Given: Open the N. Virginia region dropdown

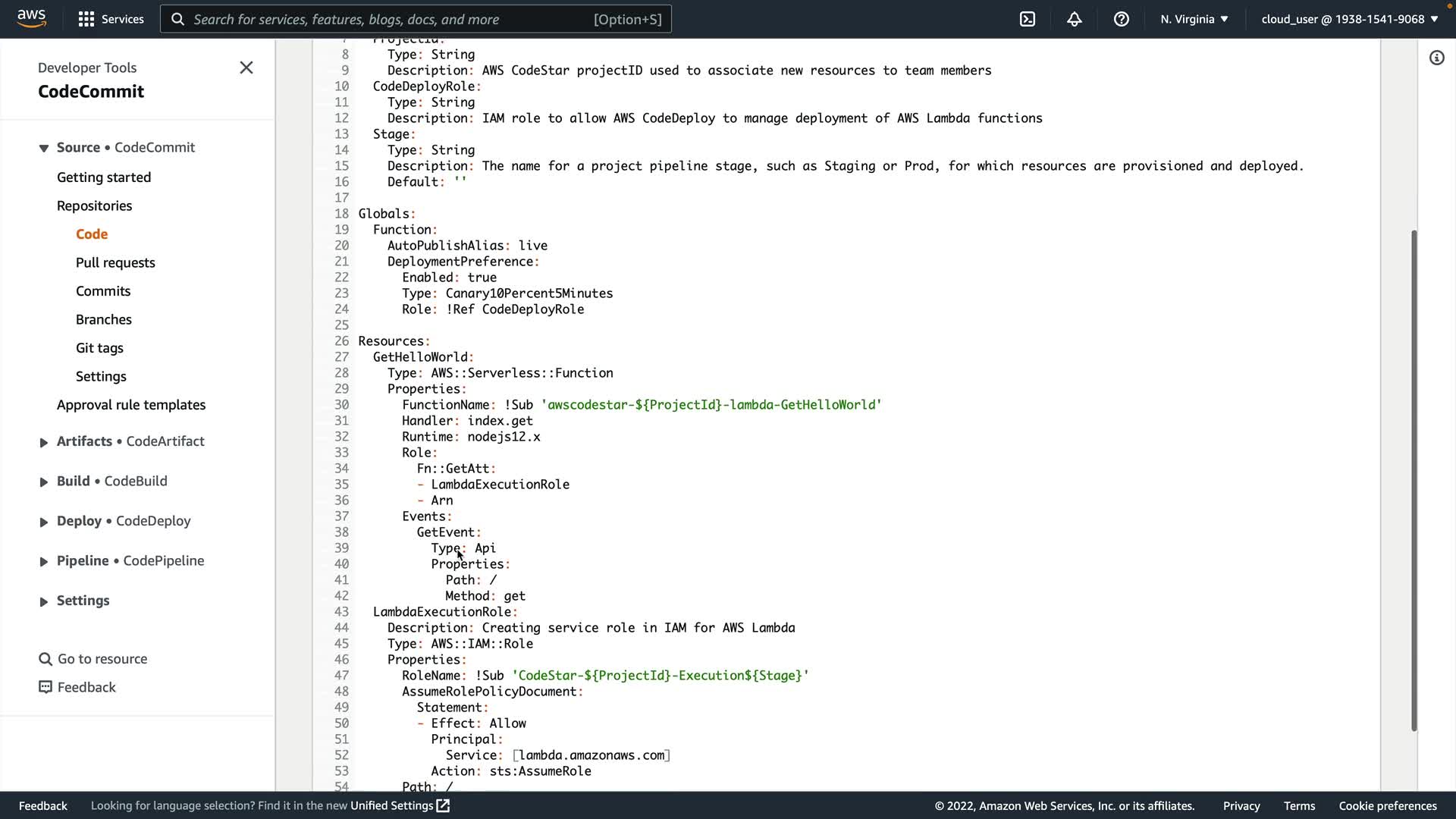Looking at the screenshot, I should coord(1194,19).
